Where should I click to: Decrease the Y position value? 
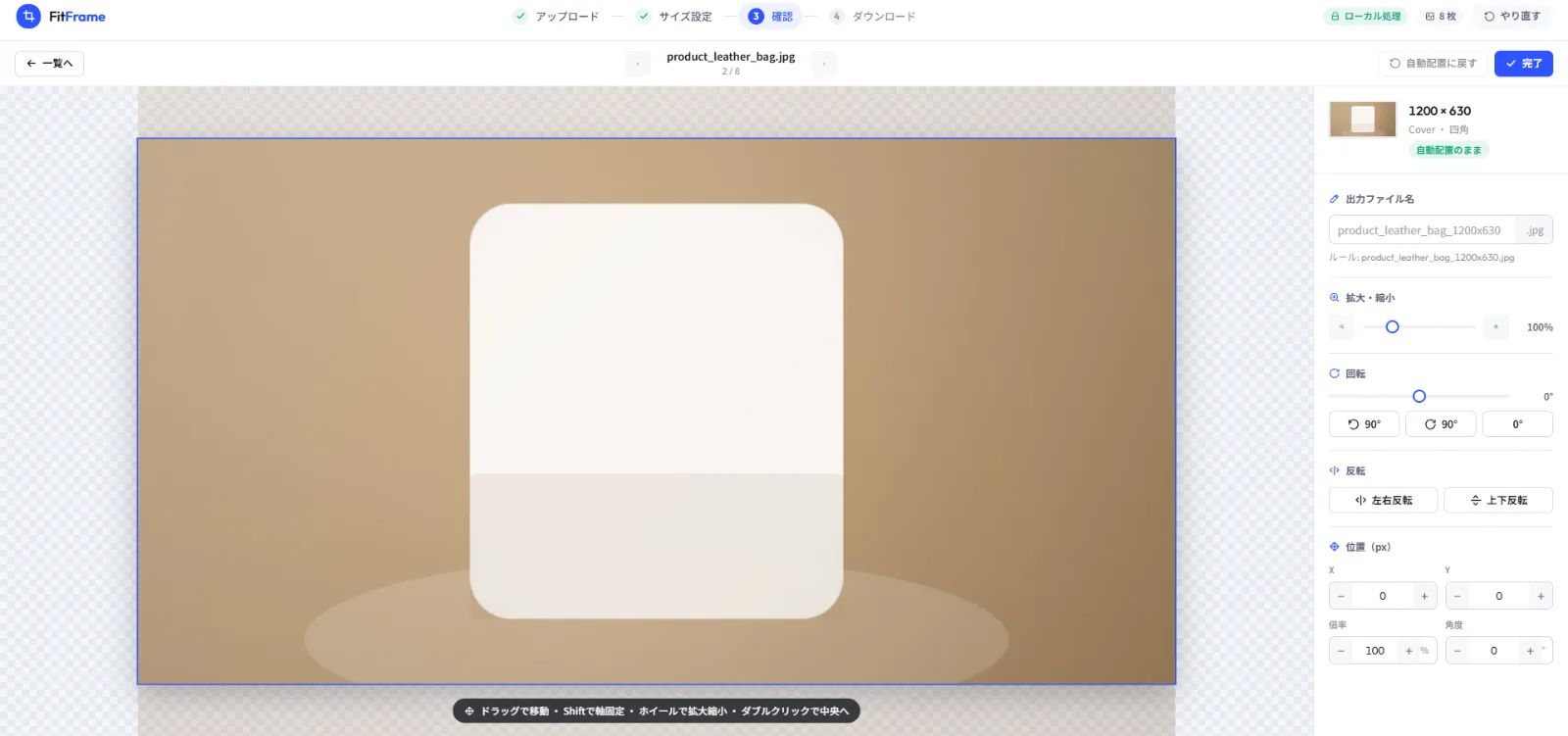coord(1458,596)
